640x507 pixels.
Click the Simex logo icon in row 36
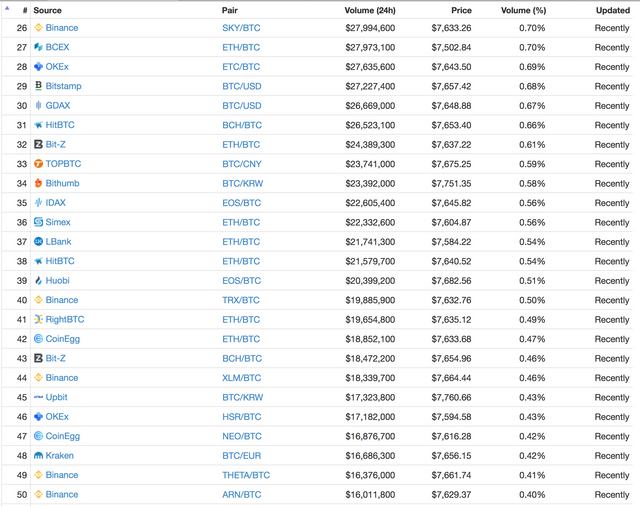38,222
